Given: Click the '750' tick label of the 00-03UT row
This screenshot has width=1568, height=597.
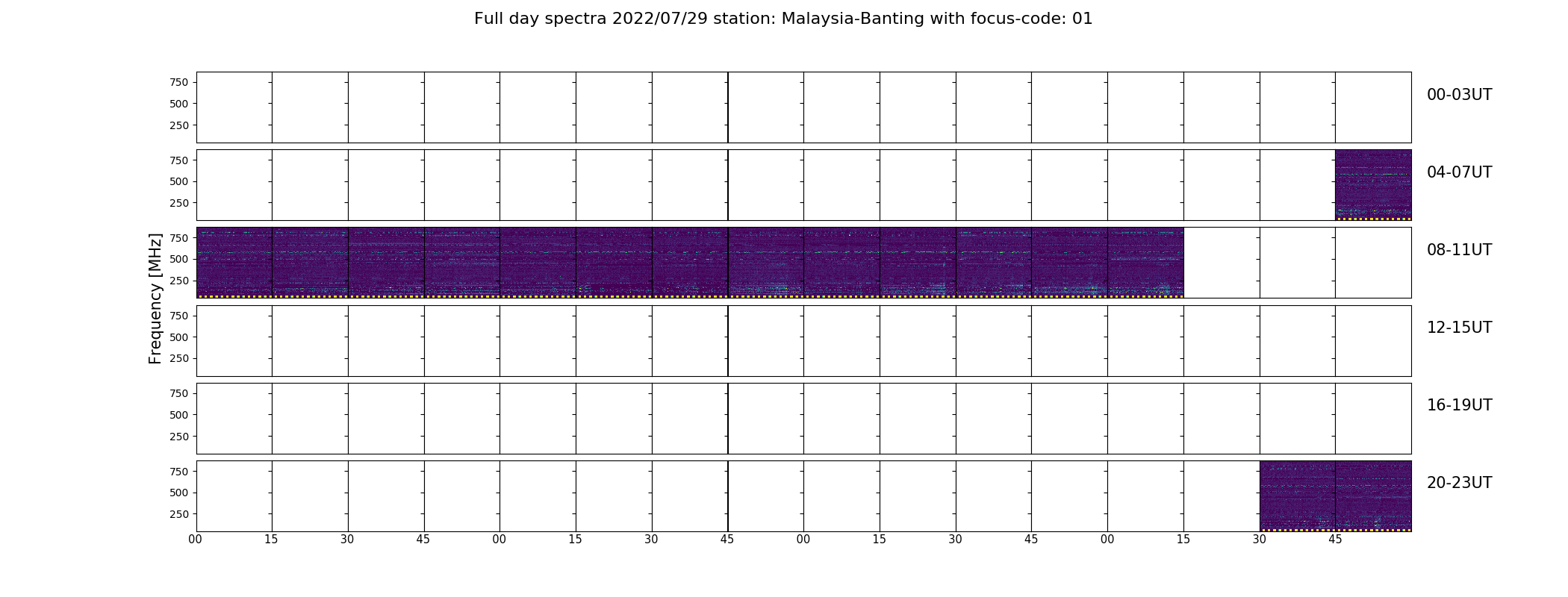Looking at the screenshot, I should pyautogui.click(x=178, y=82).
